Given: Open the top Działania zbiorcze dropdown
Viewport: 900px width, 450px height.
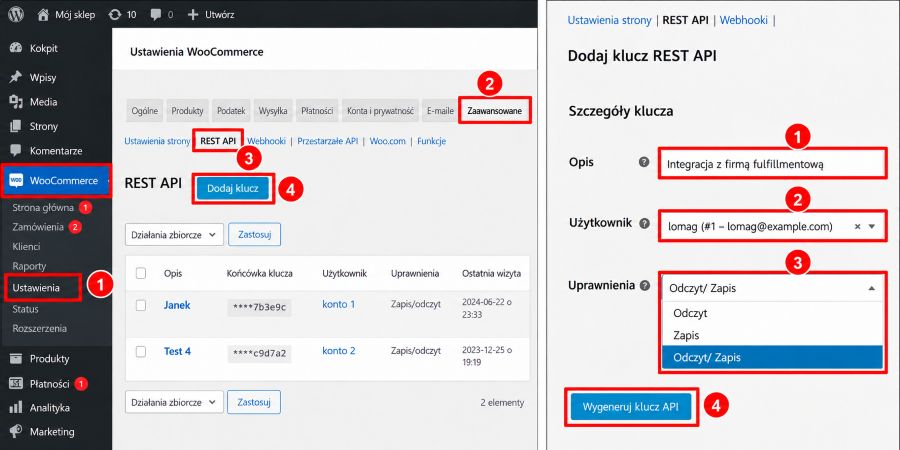Looking at the screenshot, I should pyautogui.click(x=174, y=235).
